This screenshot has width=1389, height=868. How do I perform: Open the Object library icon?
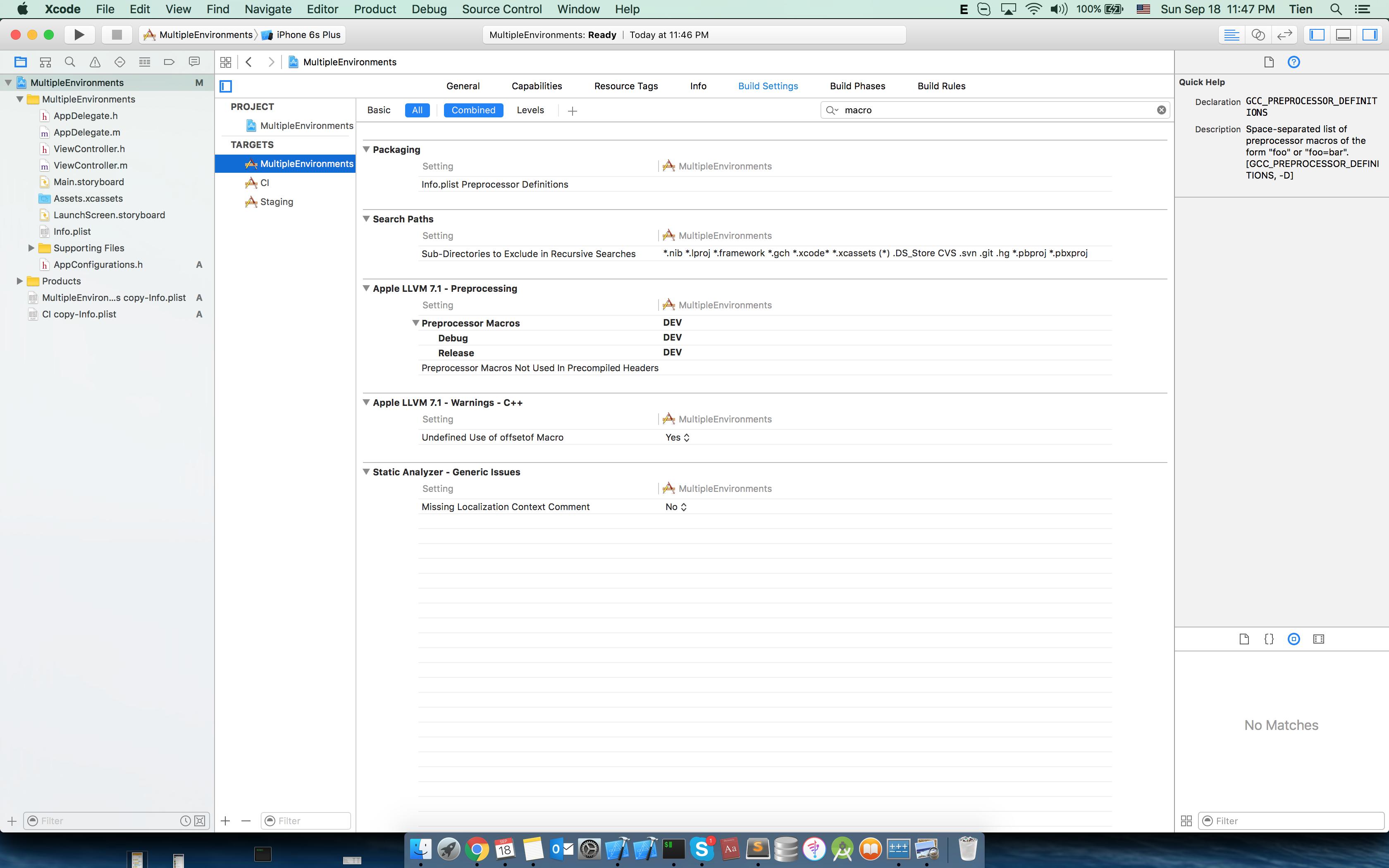pos(1294,639)
